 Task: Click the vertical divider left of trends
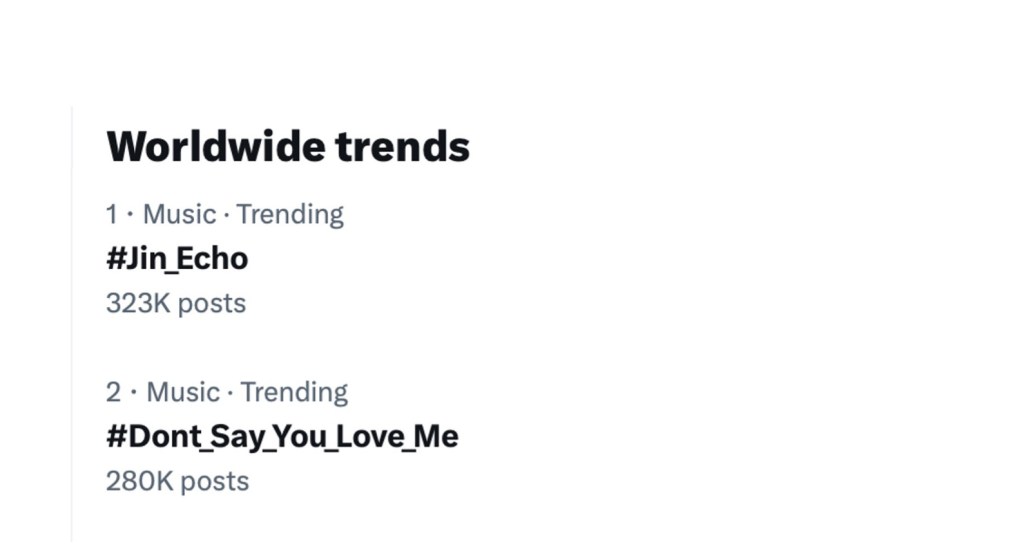[x=72, y=320]
